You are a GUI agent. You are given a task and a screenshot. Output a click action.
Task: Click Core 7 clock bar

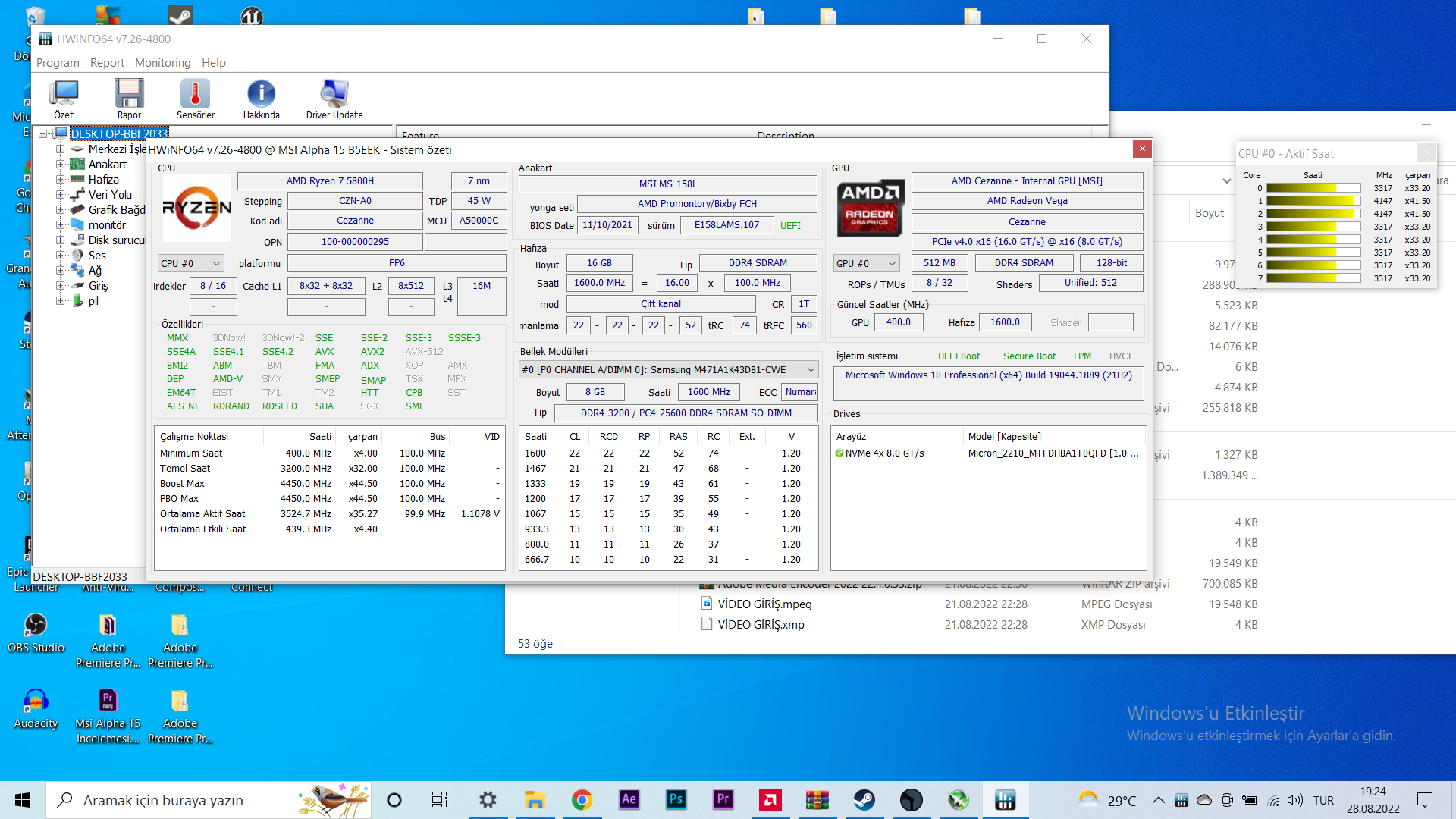point(1313,278)
